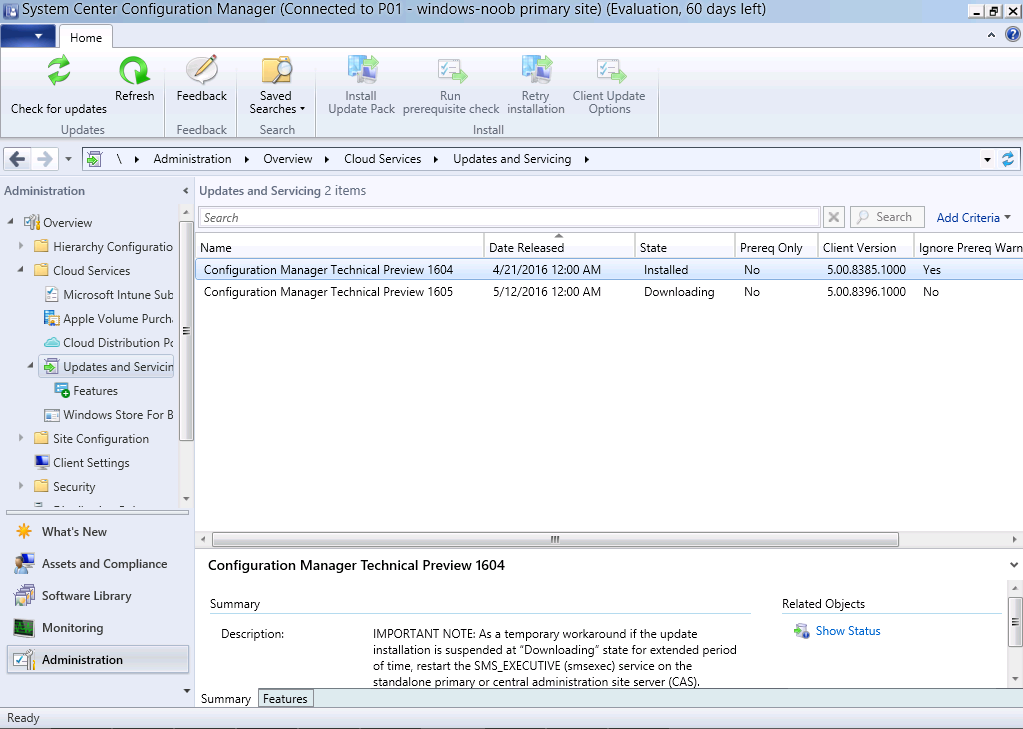The height and width of the screenshot is (729, 1023).
Task: Switch to Features details tab
Action: pyautogui.click(x=285, y=698)
